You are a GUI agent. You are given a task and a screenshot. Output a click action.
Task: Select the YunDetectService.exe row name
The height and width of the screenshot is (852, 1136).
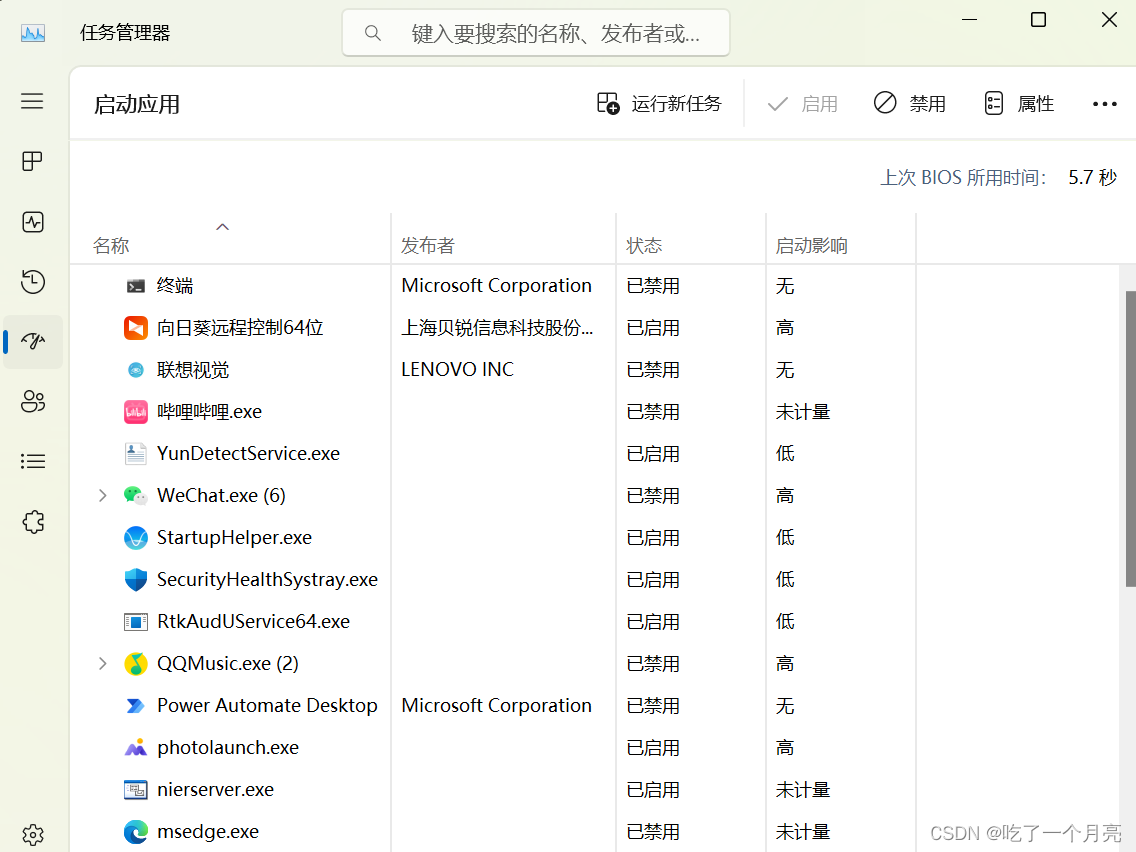[x=248, y=454]
